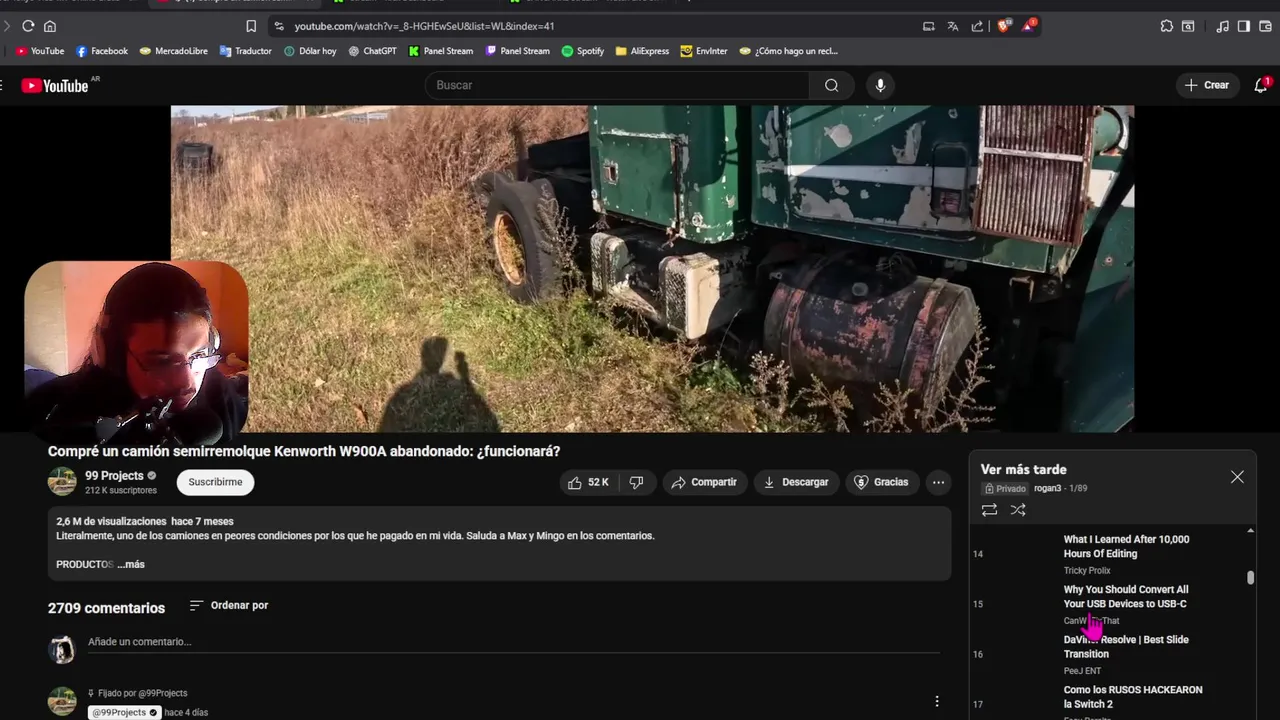This screenshot has height=720, width=1280.
Task: Open the Panel Stream bookmark with Kick icon
Action: pos(441,51)
